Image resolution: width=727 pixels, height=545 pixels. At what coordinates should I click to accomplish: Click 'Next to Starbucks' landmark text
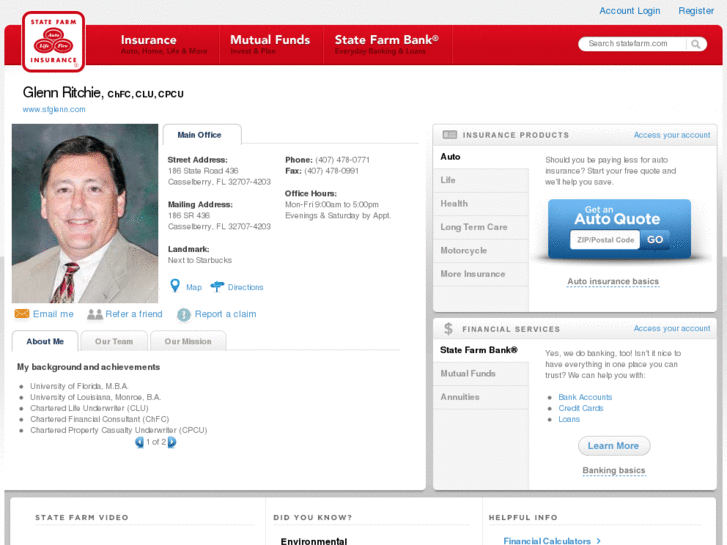pos(200,260)
